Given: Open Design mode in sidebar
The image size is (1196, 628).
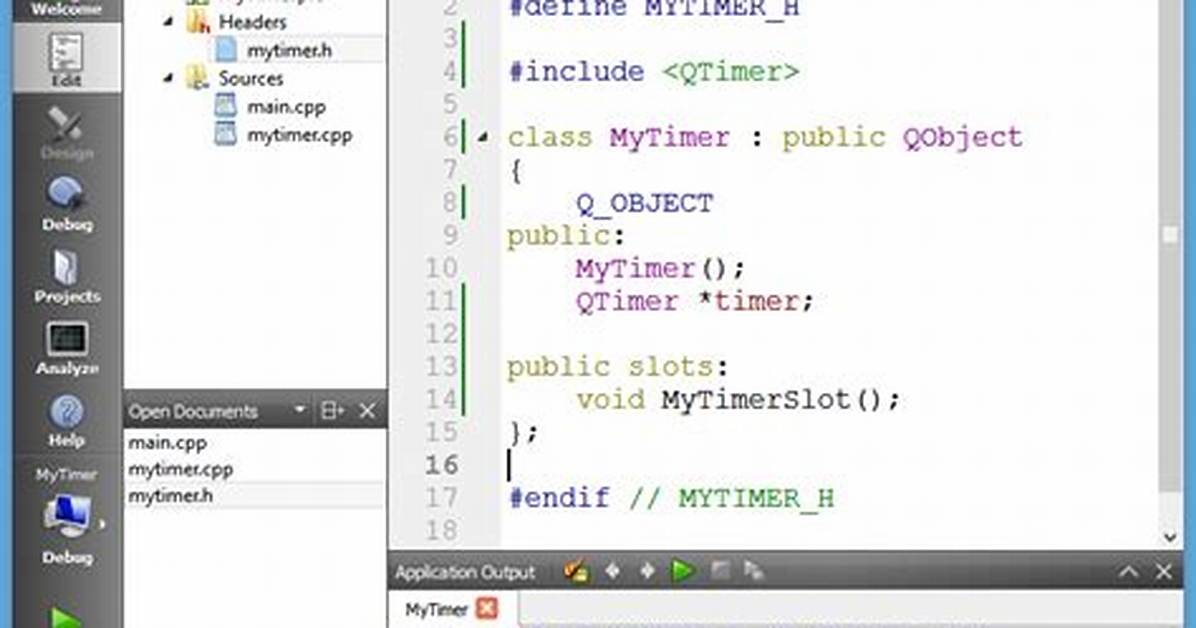Looking at the screenshot, I should (66, 134).
